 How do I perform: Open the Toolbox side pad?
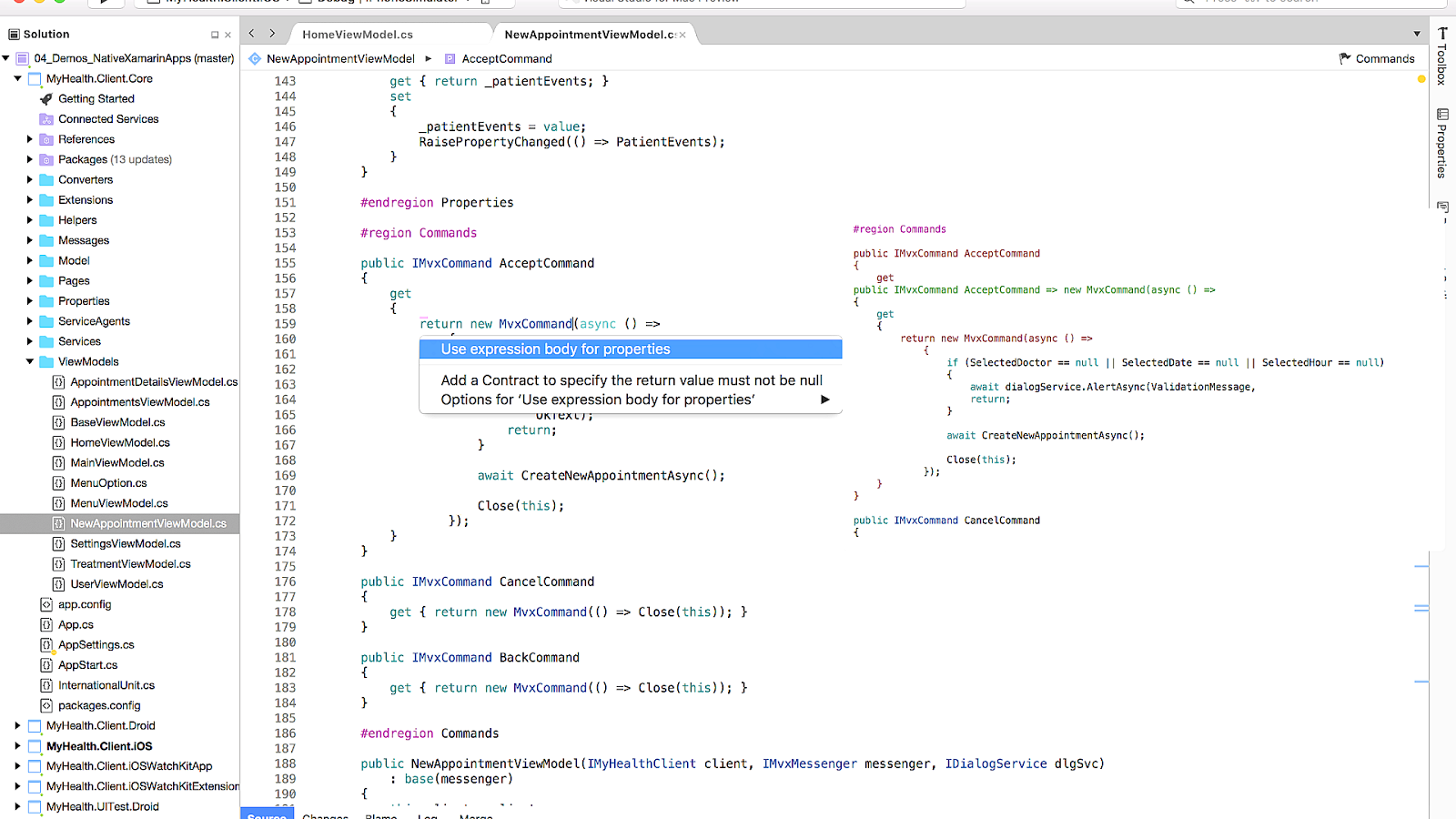coord(1442,56)
